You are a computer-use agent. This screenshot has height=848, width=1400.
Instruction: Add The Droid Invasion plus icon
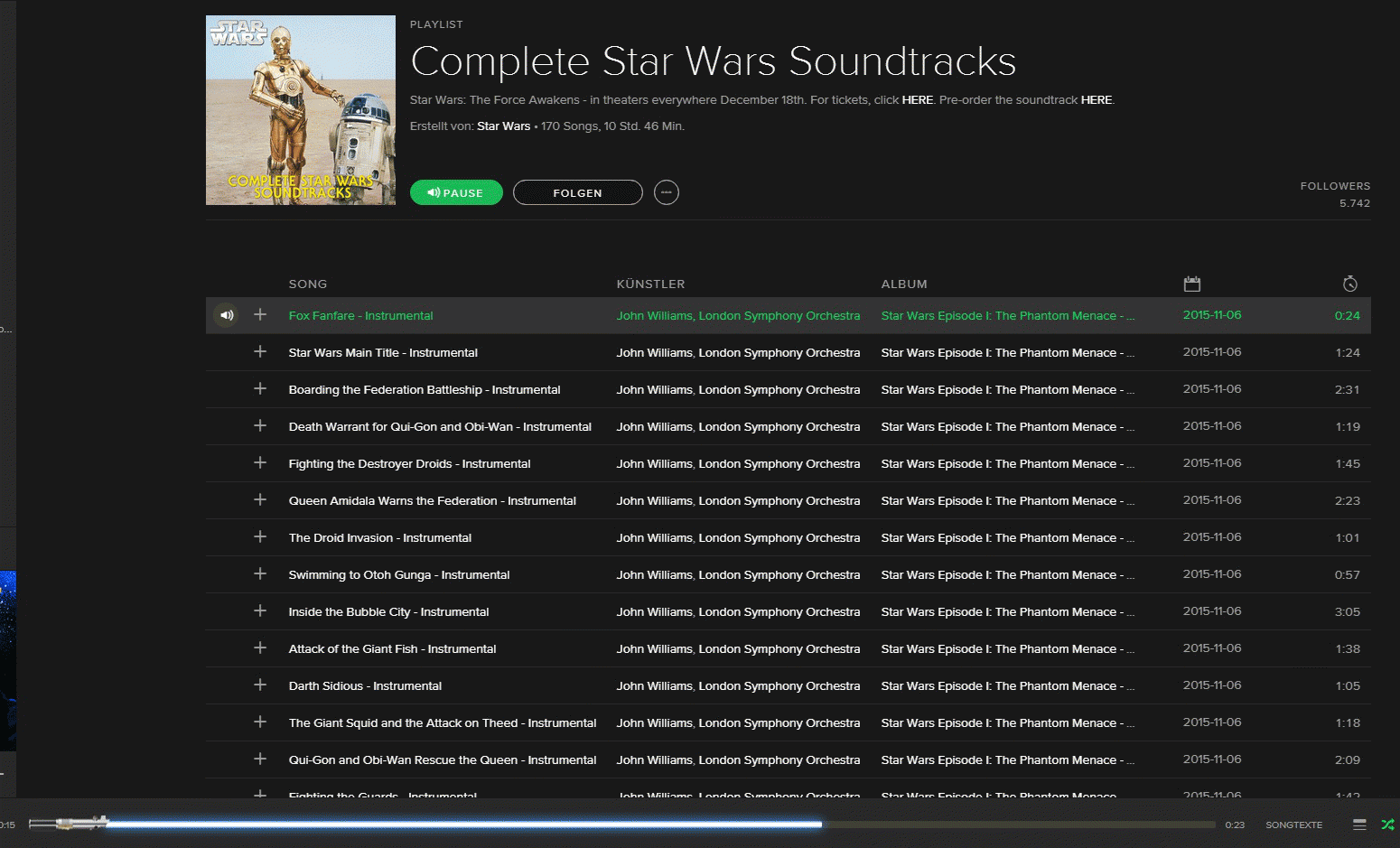[260, 536]
